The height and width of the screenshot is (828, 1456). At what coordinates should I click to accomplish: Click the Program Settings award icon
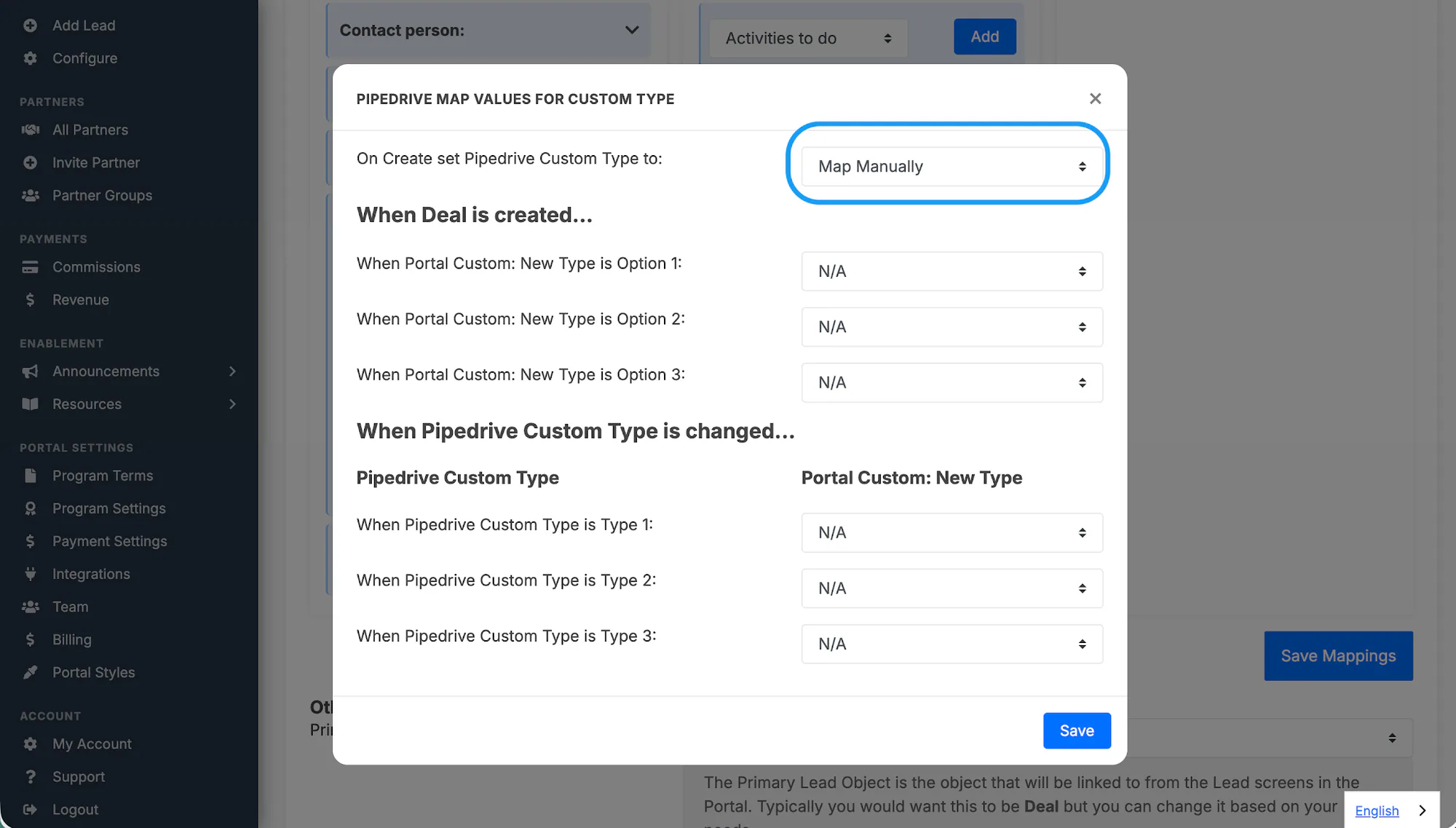(30, 508)
